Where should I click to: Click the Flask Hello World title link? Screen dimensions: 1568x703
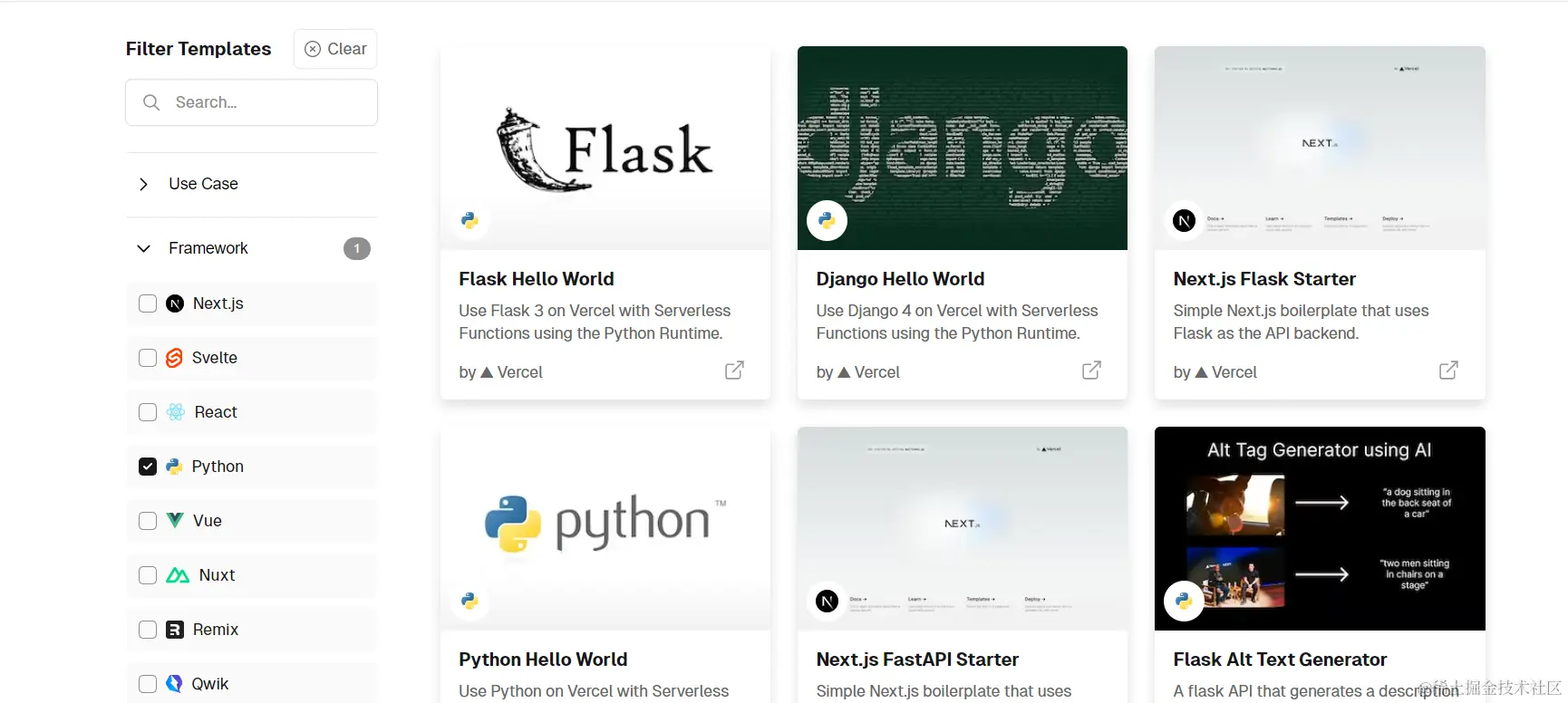[537, 279]
